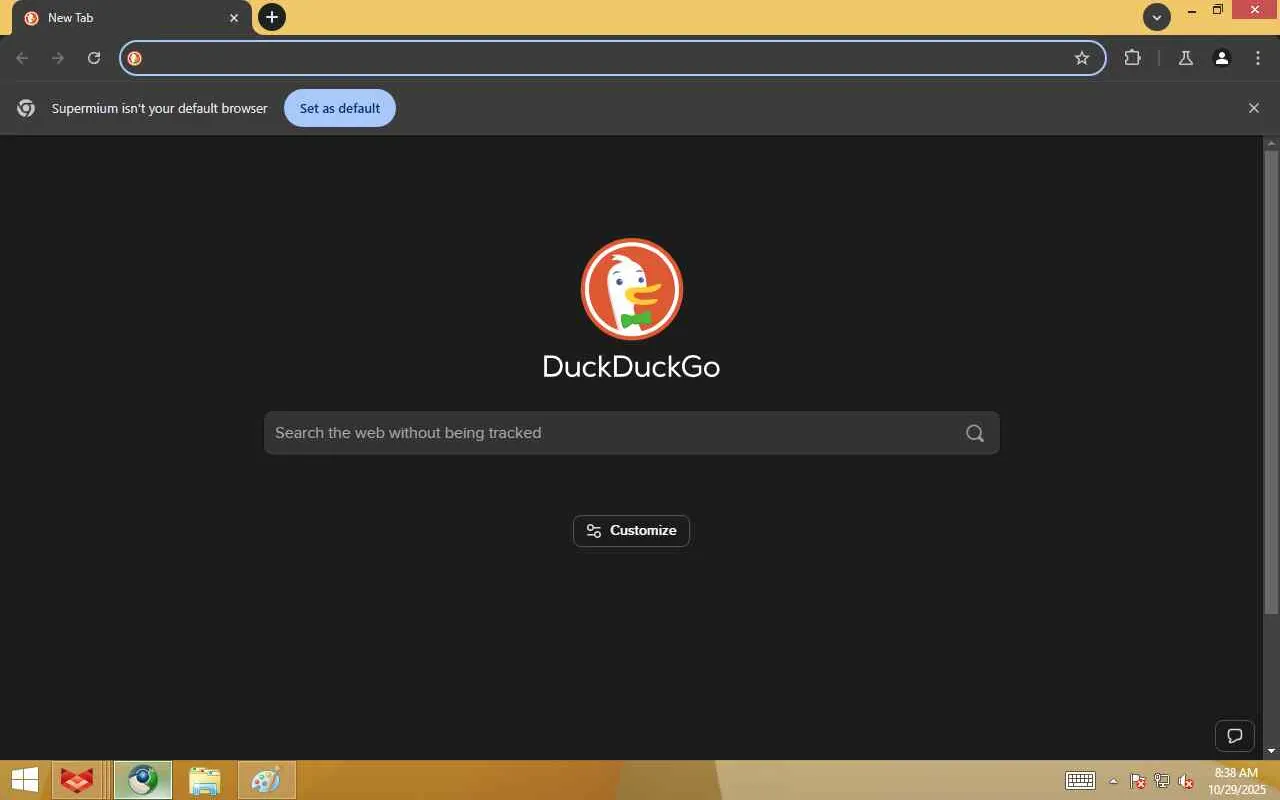The image size is (1280, 800).
Task: Open the tab search dropdown arrow
Action: click(x=1157, y=17)
